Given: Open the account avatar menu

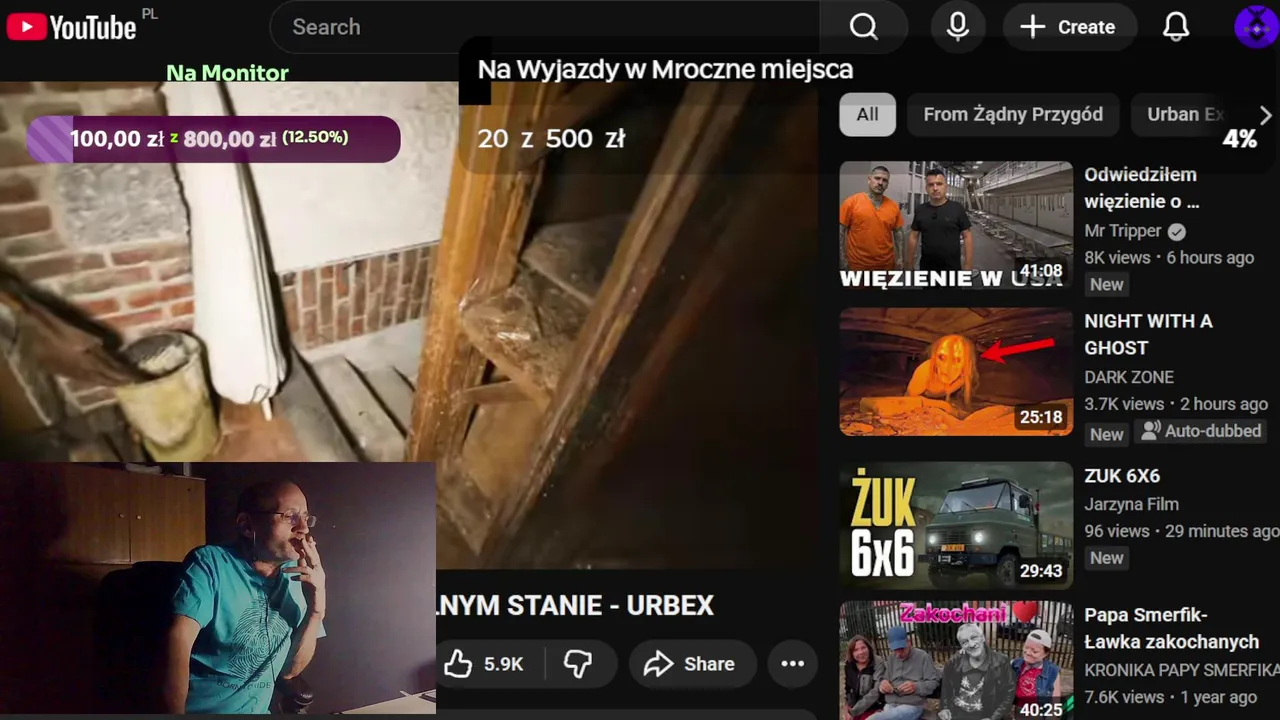Looking at the screenshot, I should [1255, 27].
